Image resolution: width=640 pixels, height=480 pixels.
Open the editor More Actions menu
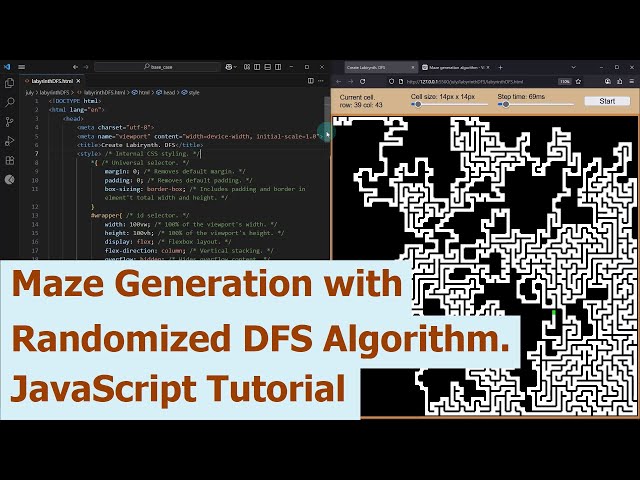click(321, 81)
